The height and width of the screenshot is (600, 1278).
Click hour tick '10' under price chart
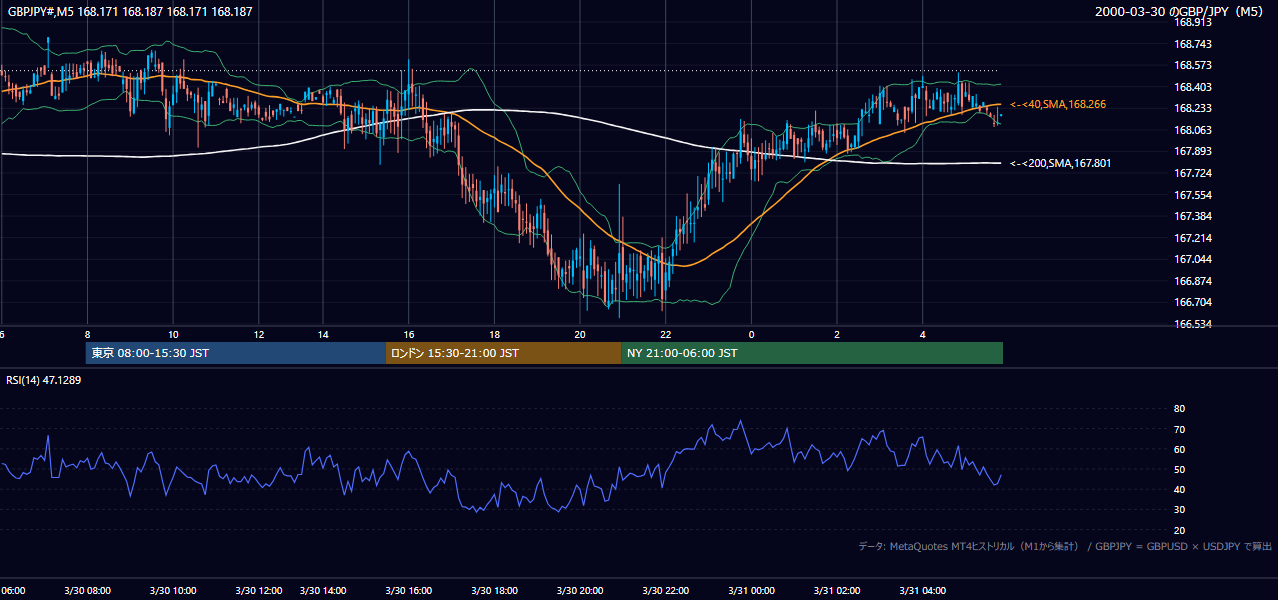click(x=173, y=334)
